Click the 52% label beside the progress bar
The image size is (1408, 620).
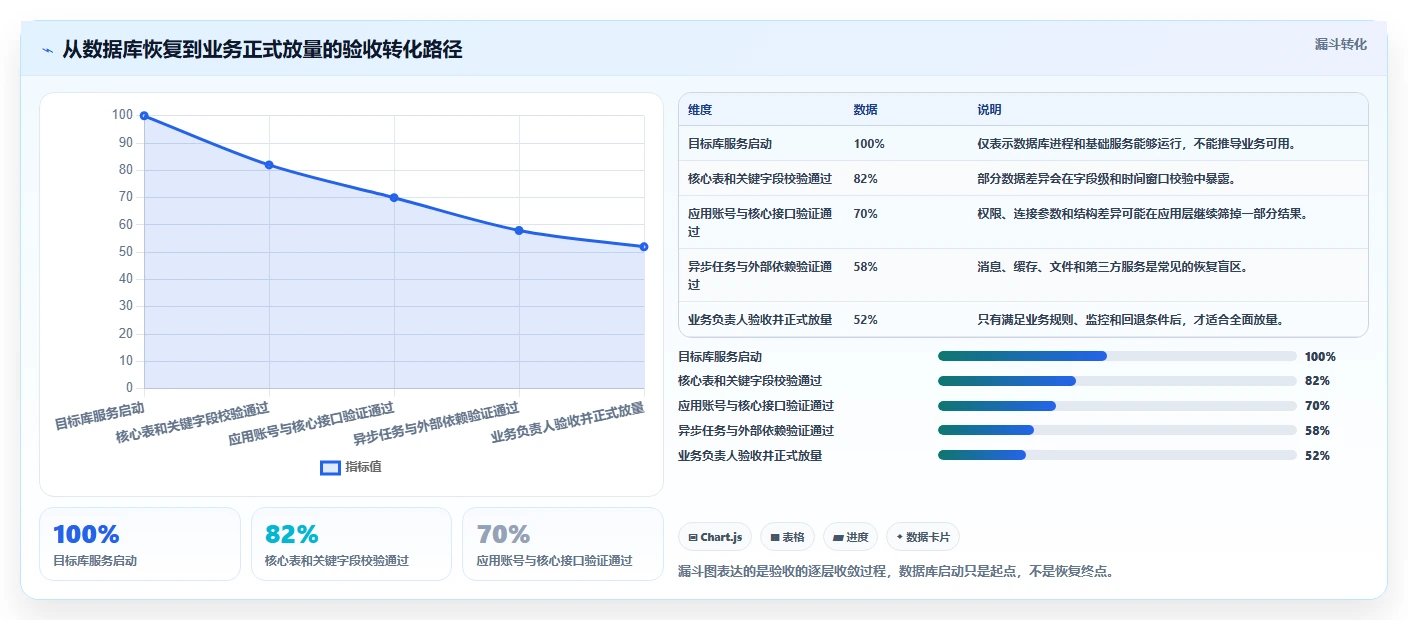click(1317, 456)
